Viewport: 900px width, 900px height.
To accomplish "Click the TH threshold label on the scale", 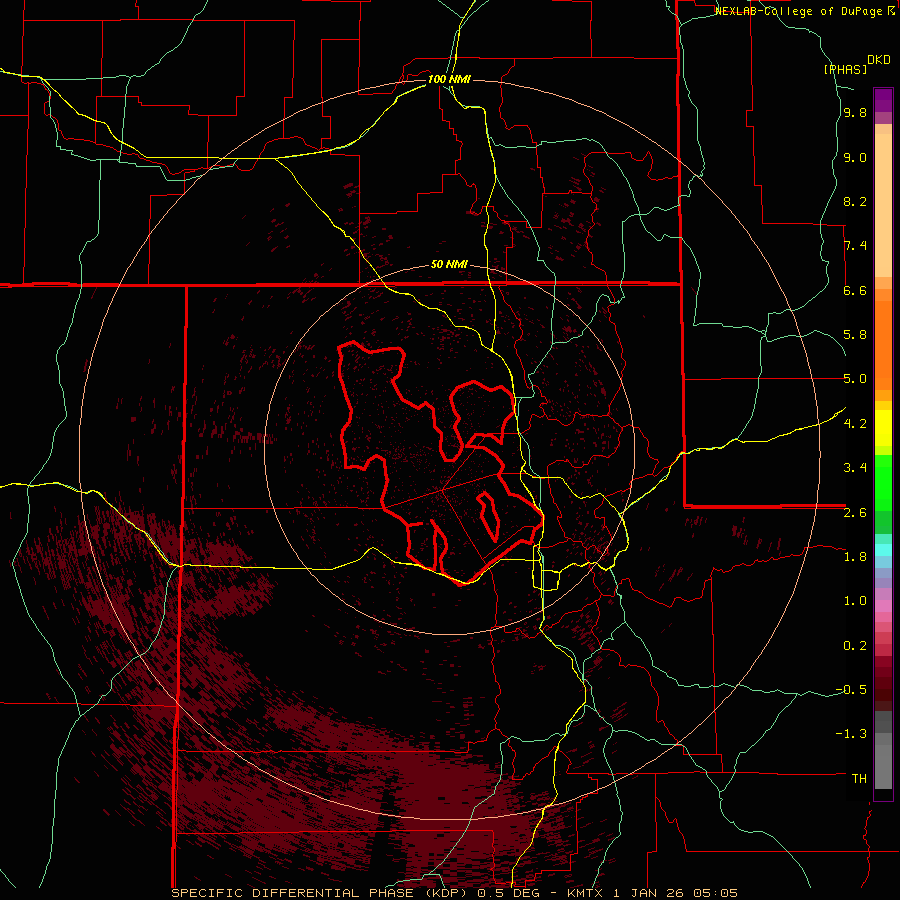I will pos(859,778).
